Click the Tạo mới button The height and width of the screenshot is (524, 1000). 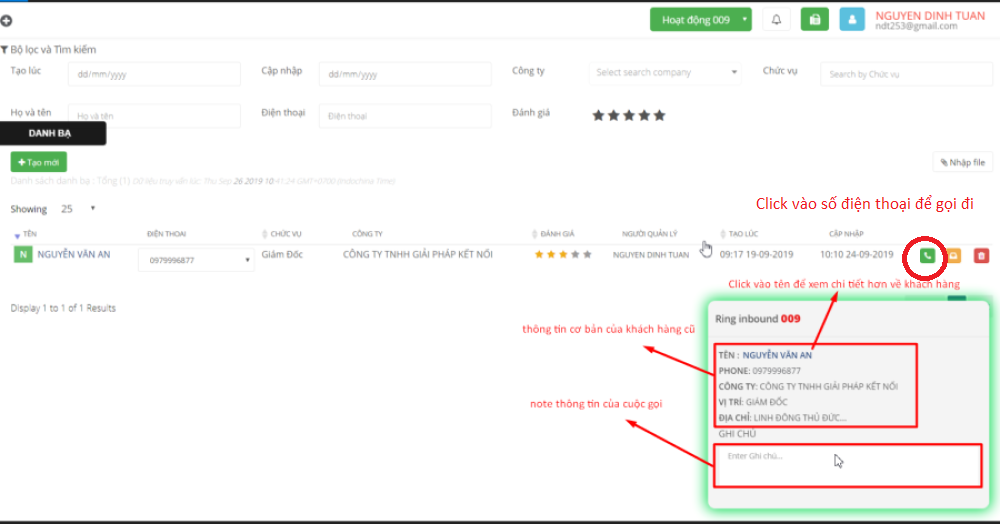pyautogui.click(x=39, y=162)
